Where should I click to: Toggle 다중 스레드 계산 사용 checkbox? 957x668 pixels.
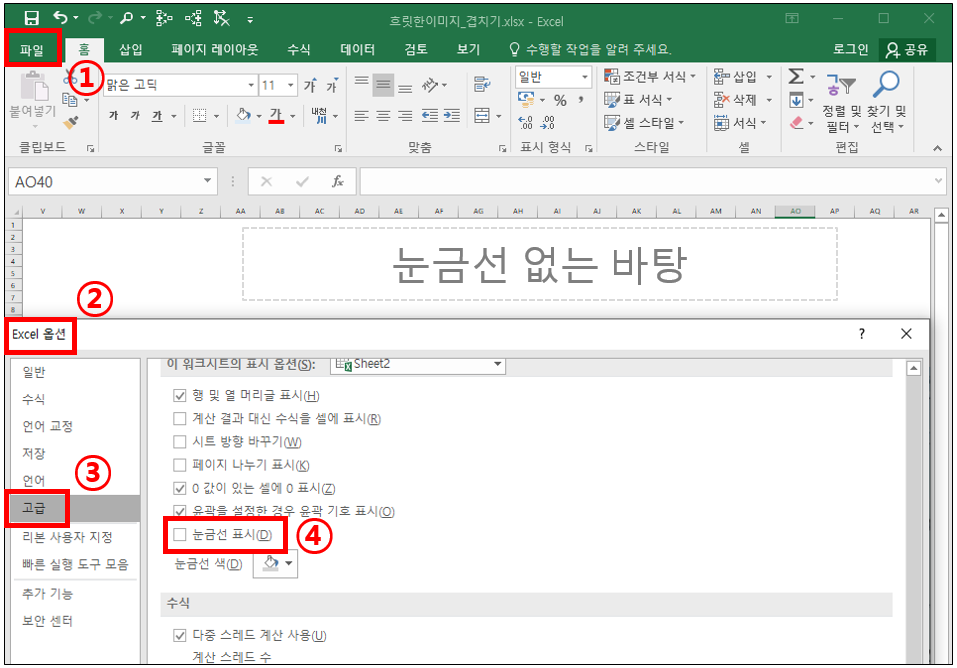(x=179, y=636)
